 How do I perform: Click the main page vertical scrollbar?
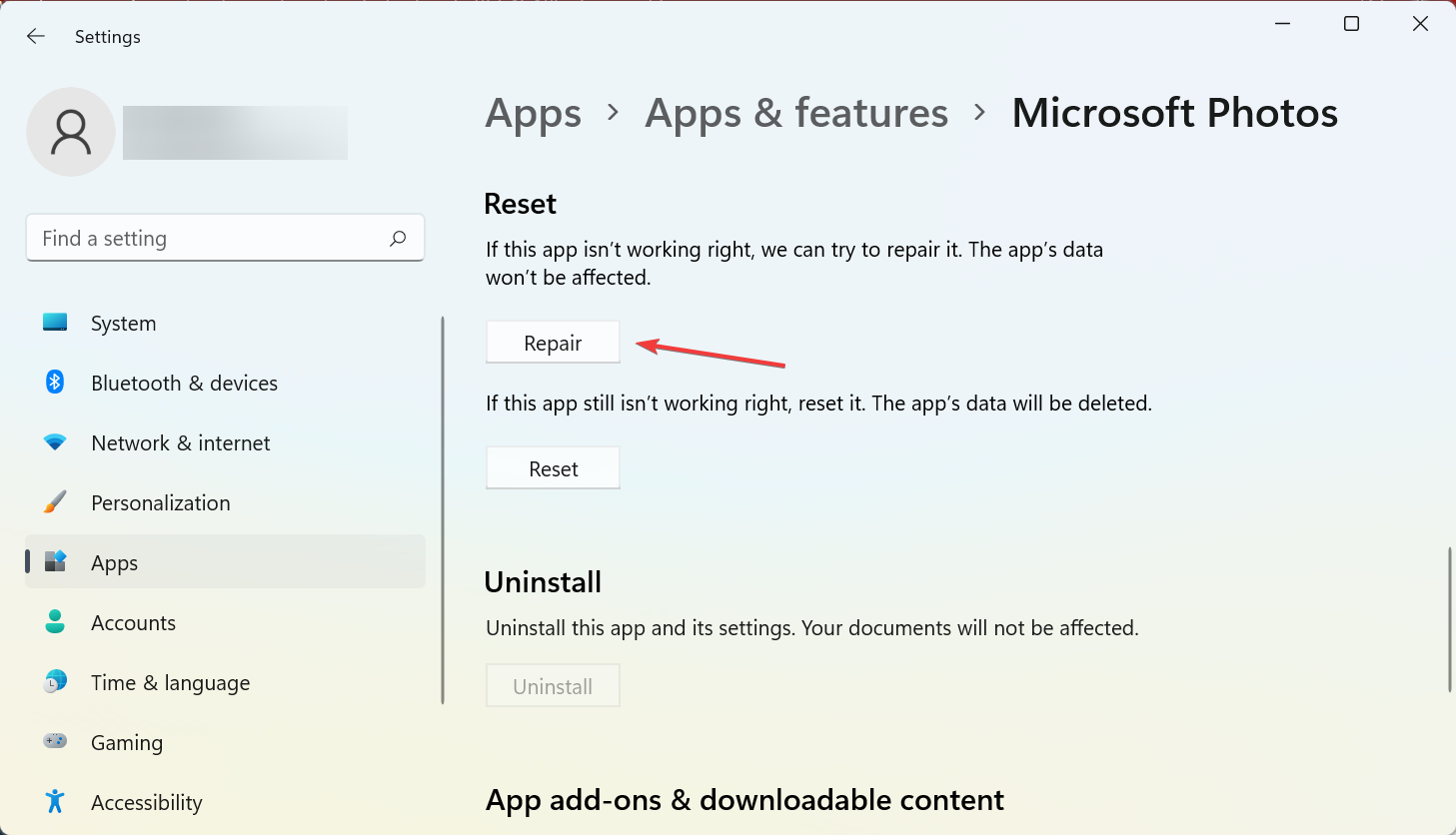click(x=1449, y=619)
